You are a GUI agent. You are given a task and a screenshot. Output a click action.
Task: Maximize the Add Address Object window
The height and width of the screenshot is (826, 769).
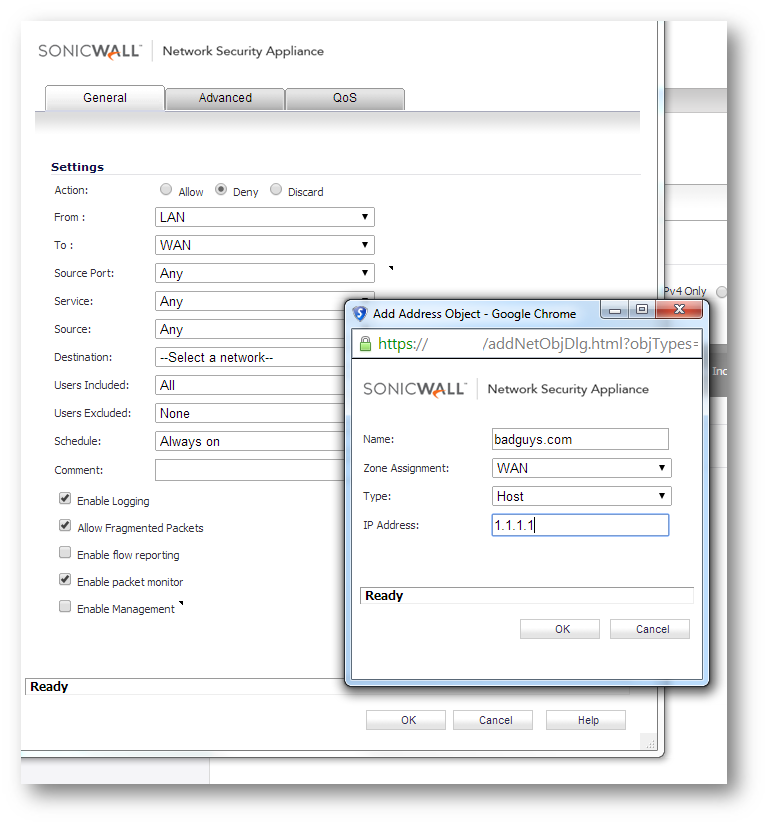pyautogui.click(x=642, y=310)
